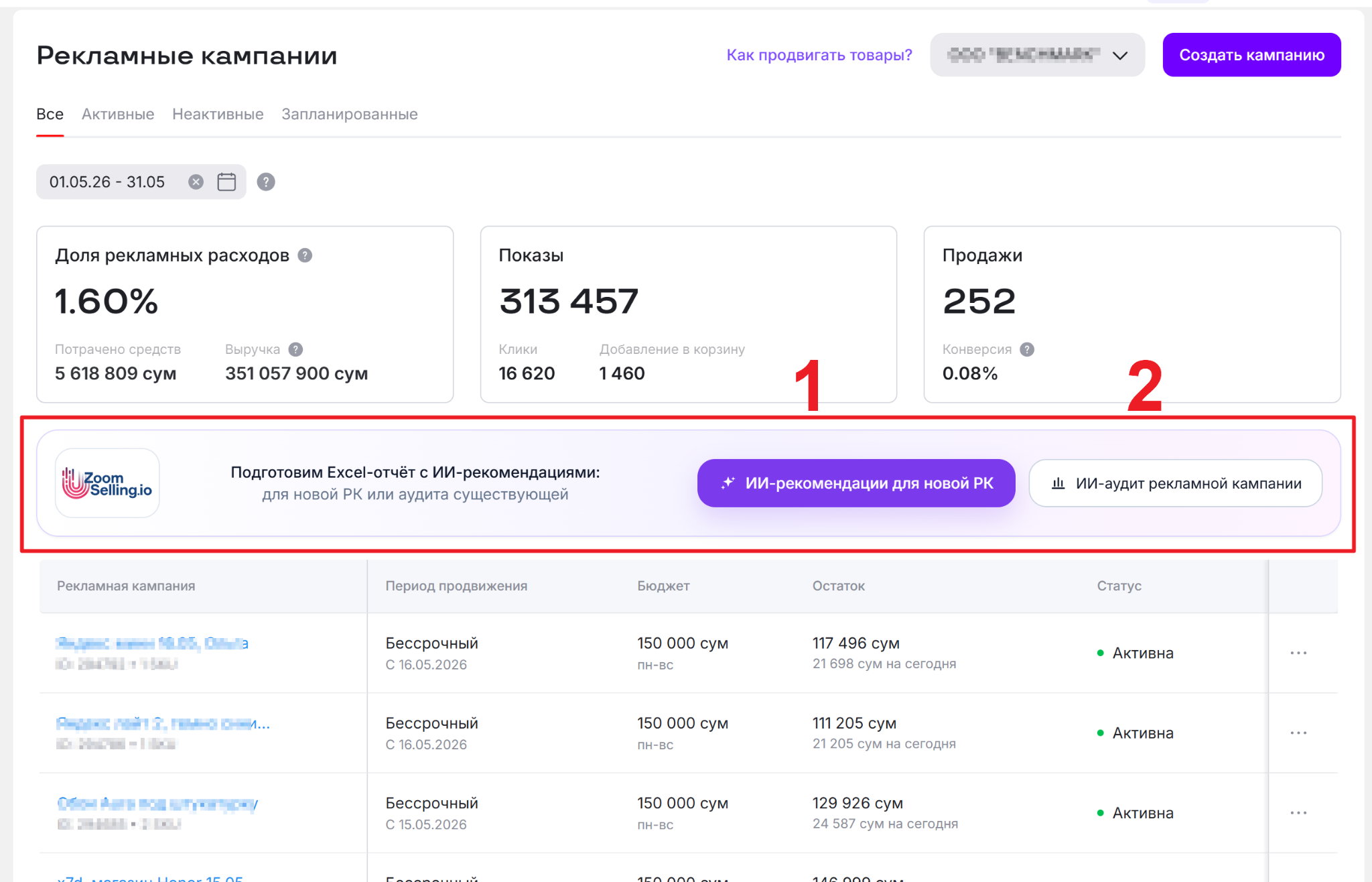This screenshot has width=1372, height=882.
Task: Click the 24 587 сум на сегодня text
Action: click(x=886, y=824)
